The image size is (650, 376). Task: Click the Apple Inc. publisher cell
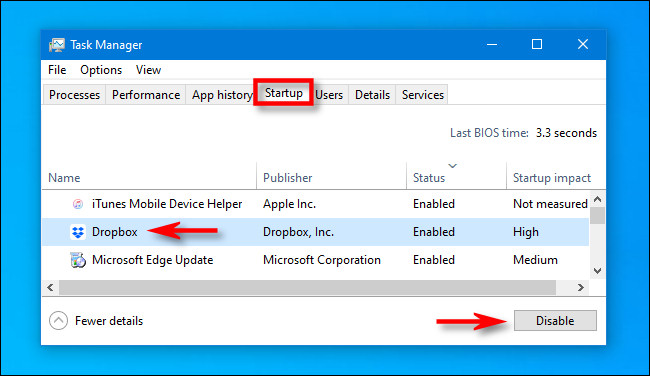289,204
